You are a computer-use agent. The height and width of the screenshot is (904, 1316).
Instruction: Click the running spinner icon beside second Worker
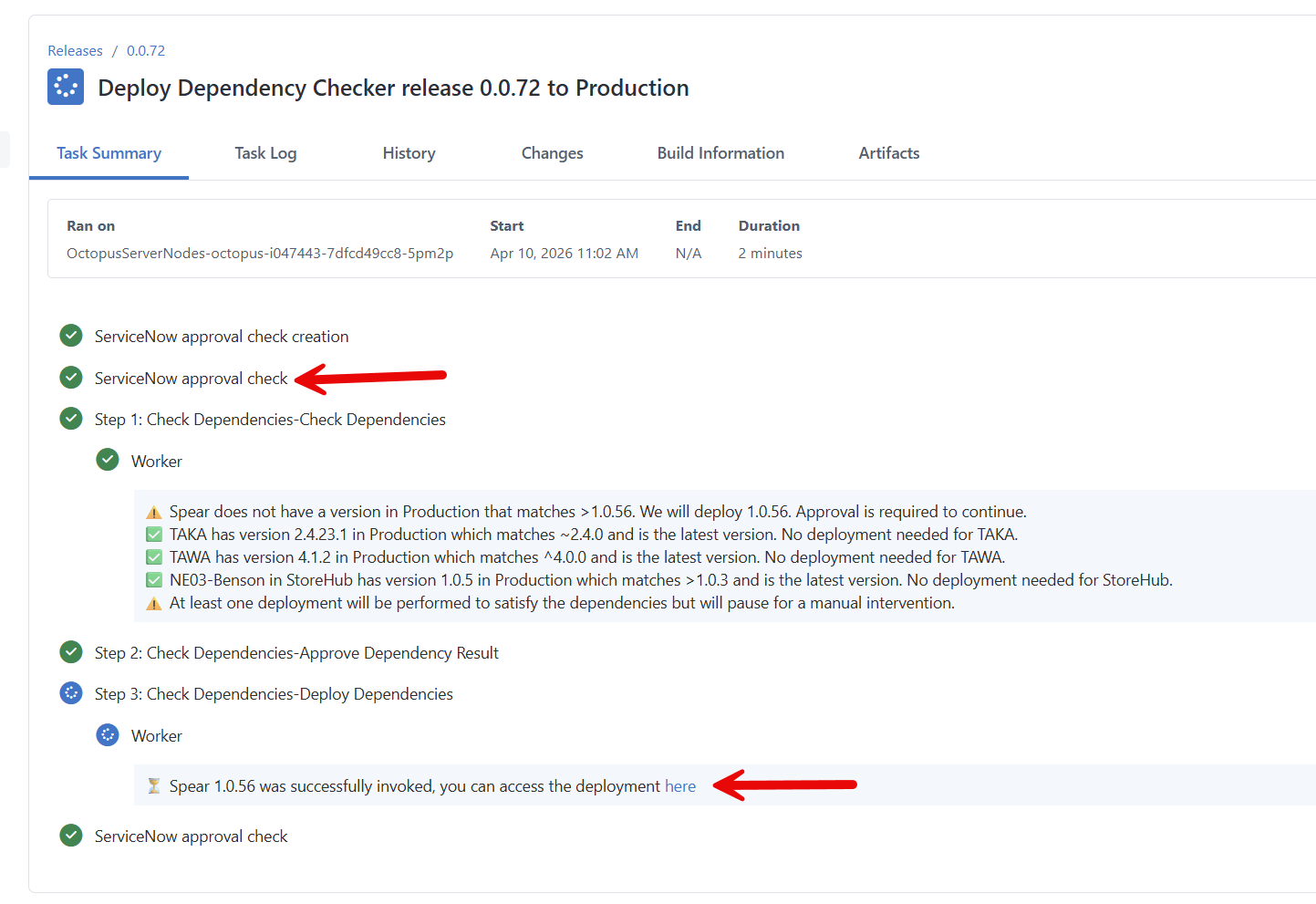coord(108,735)
